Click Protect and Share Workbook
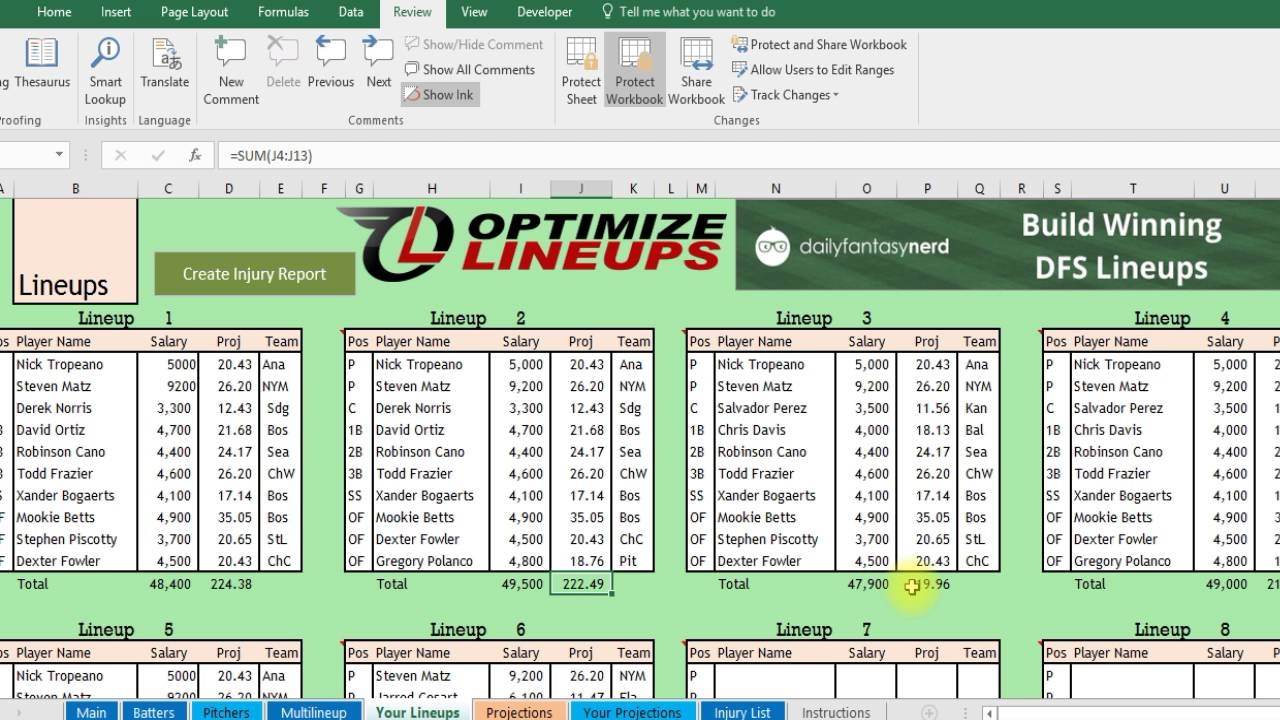The height and width of the screenshot is (720, 1280). 819,44
